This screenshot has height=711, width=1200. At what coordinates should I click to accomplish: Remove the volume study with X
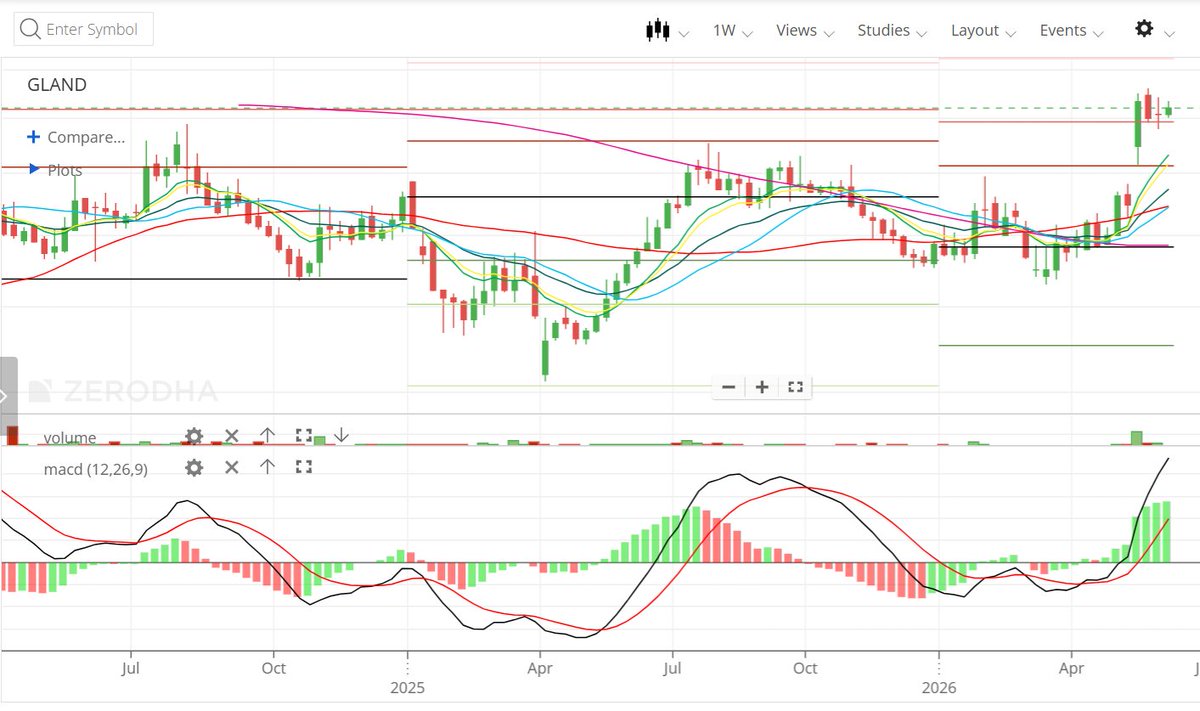(231, 436)
